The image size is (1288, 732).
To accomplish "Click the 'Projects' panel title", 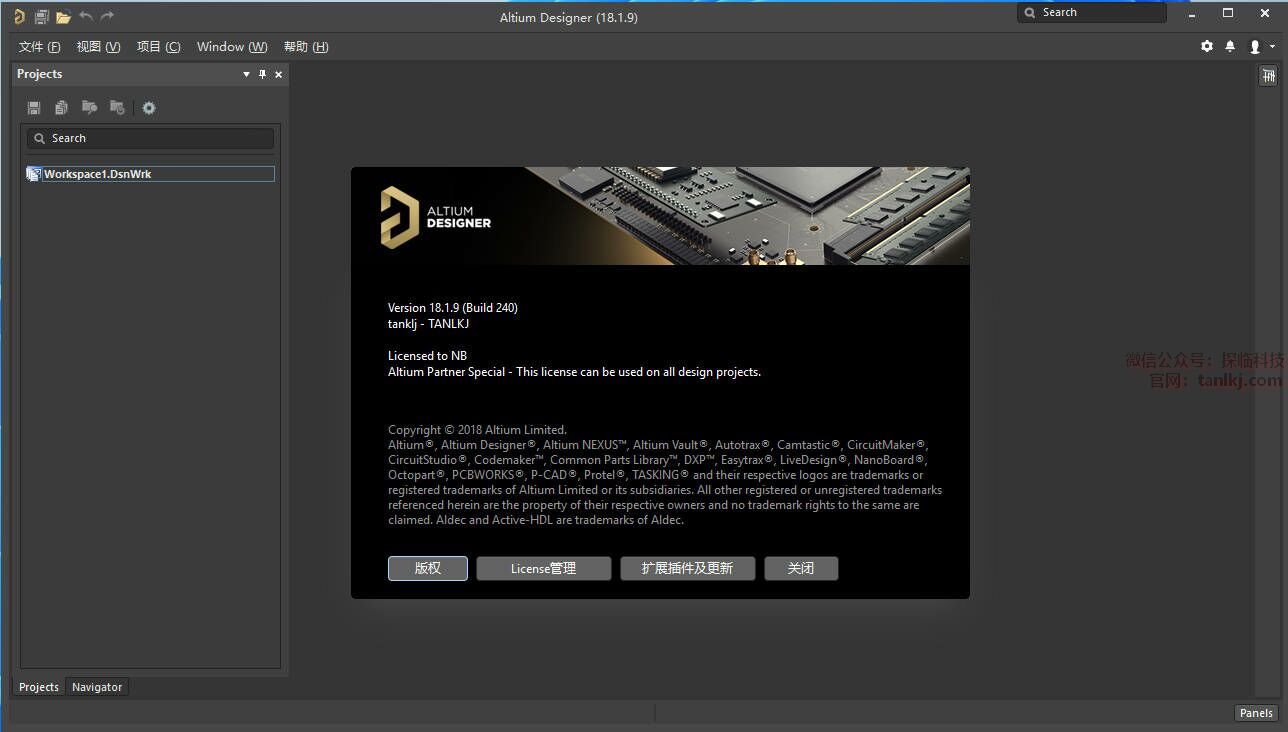I will point(40,74).
